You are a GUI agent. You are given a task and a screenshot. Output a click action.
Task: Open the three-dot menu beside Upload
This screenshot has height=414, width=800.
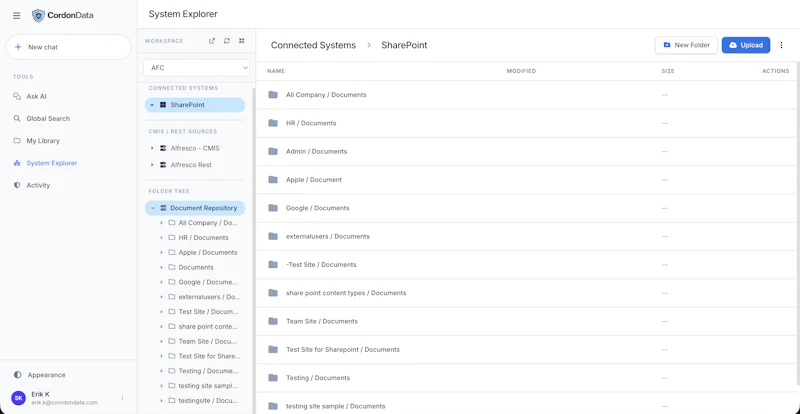pos(781,45)
